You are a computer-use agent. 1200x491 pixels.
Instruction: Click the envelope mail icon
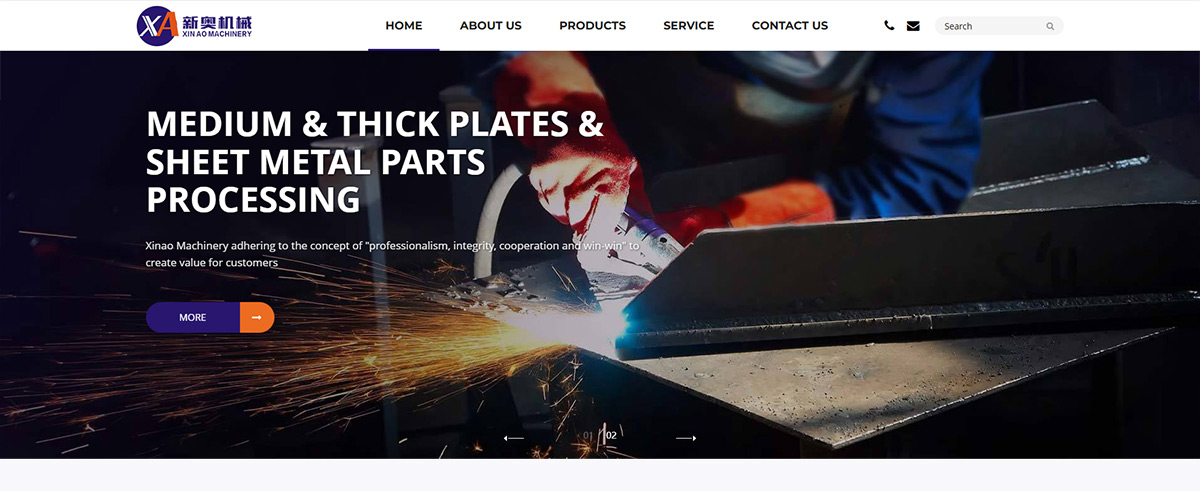tap(913, 26)
